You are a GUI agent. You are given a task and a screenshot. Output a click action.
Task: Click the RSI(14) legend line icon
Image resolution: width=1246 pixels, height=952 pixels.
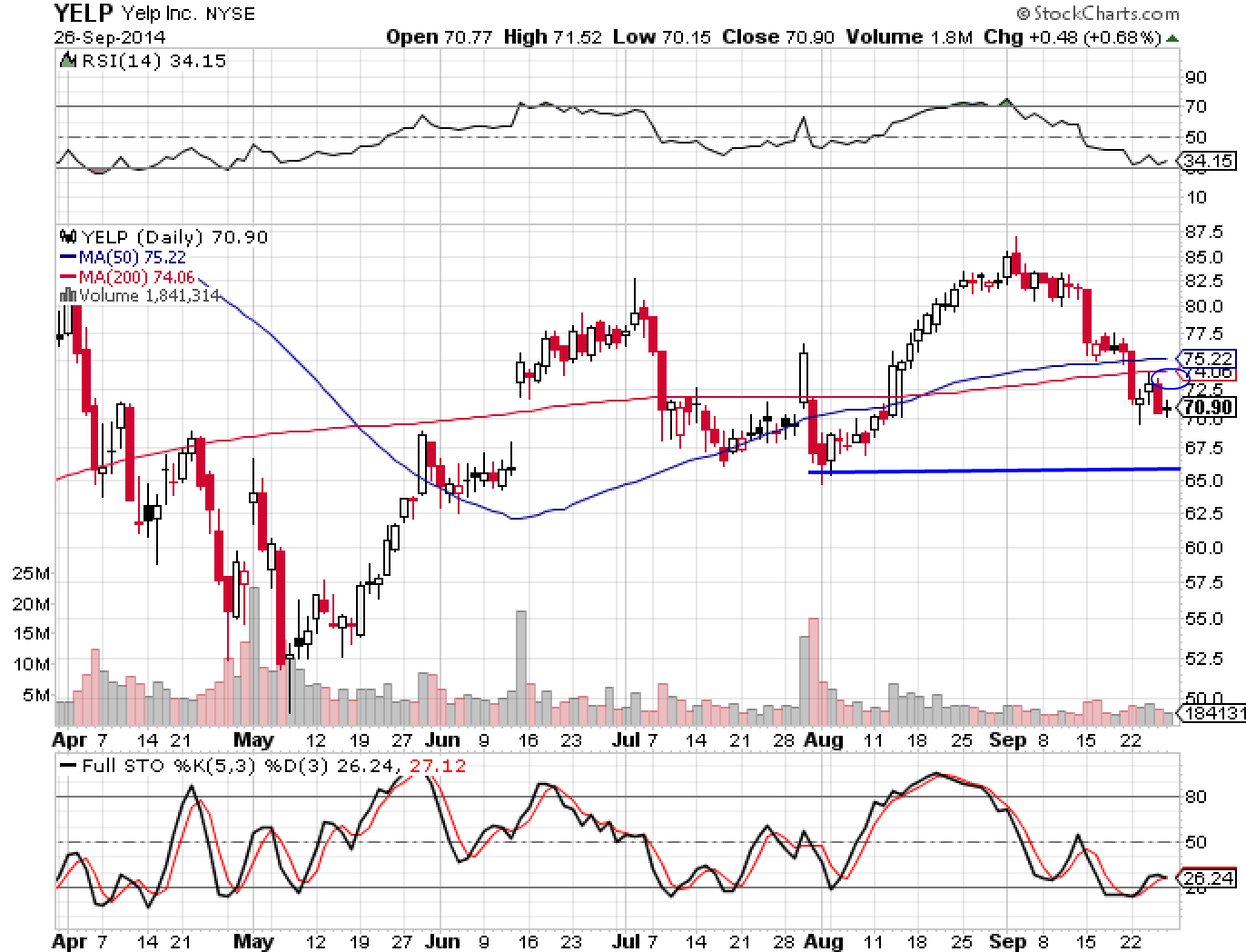(68, 61)
